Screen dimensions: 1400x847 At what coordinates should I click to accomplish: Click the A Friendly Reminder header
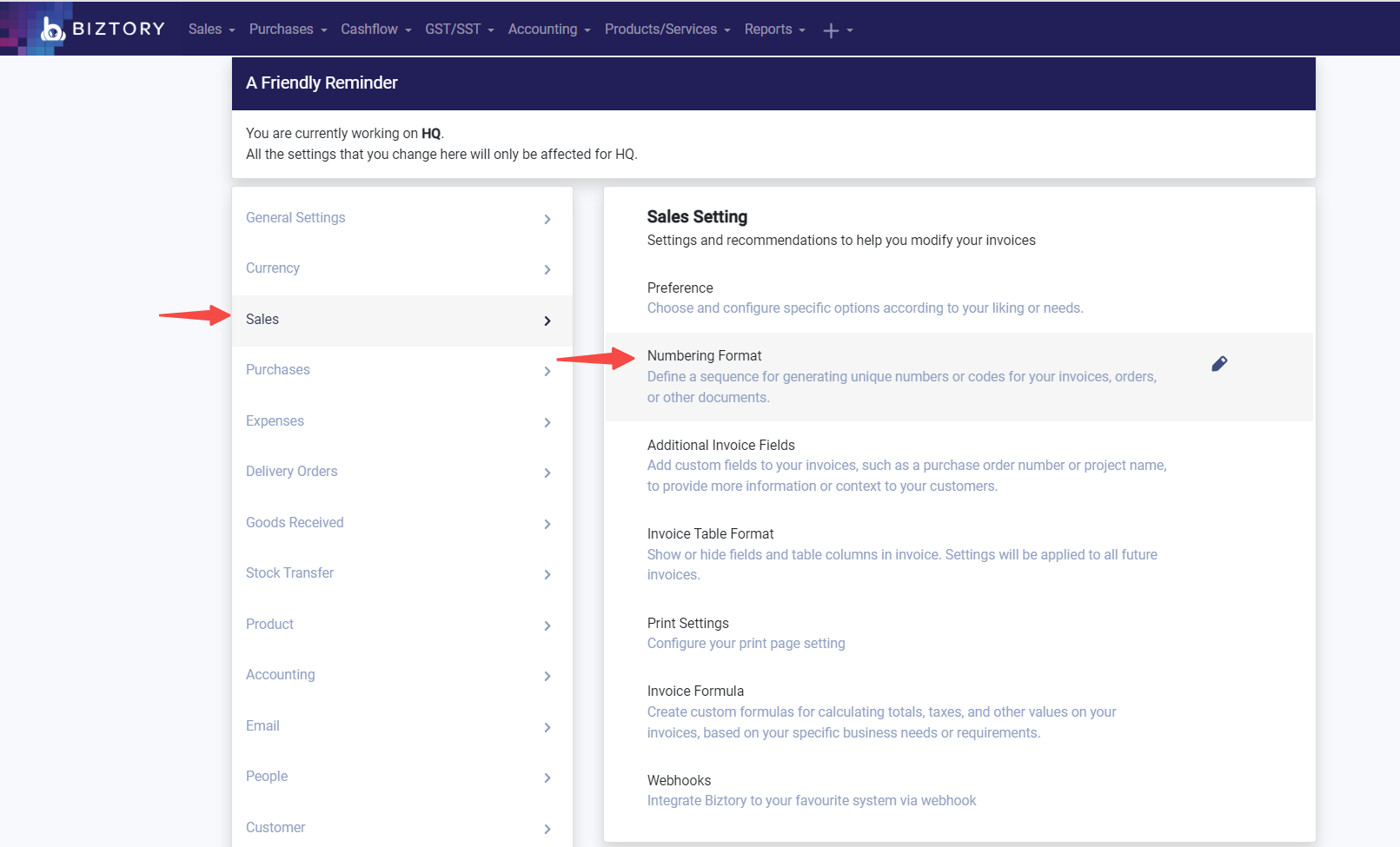point(322,83)
